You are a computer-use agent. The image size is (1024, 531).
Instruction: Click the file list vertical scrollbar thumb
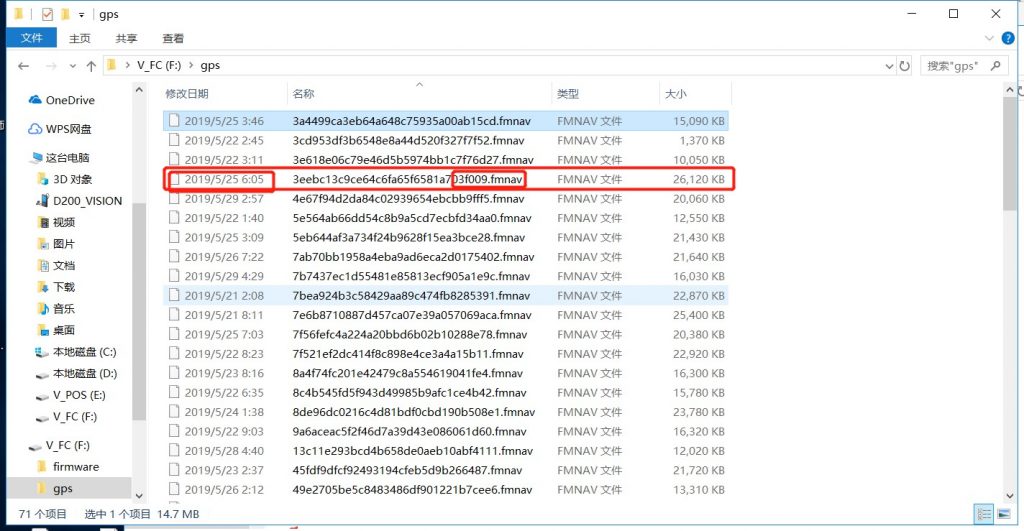[1010, 155]
